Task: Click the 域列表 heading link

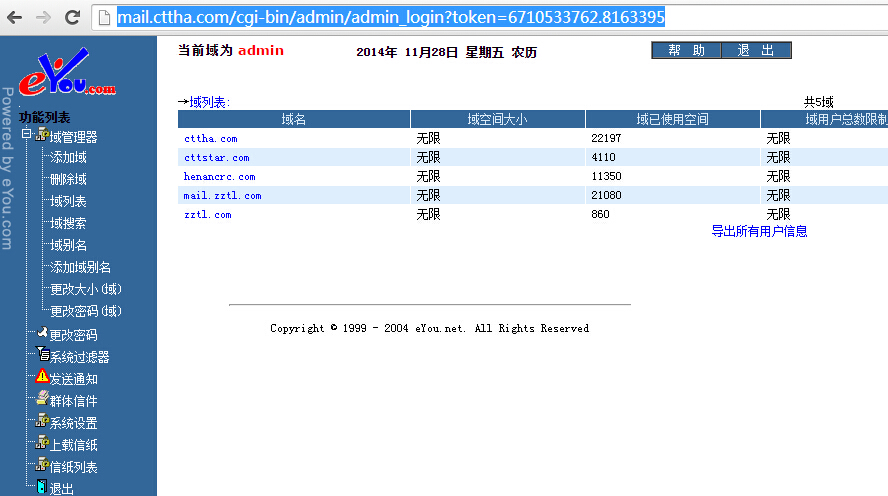Action: click(208, 102)
